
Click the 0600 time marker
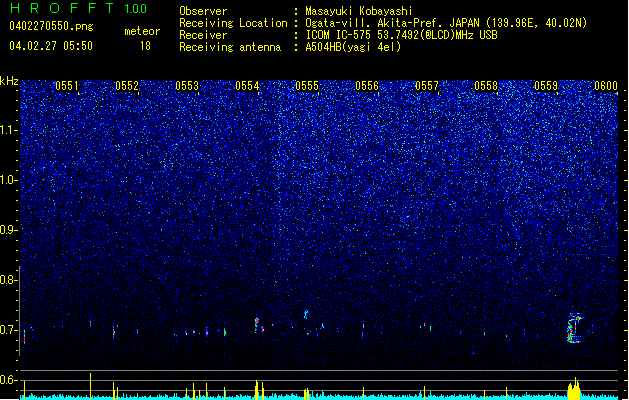(x=606, y=86)
